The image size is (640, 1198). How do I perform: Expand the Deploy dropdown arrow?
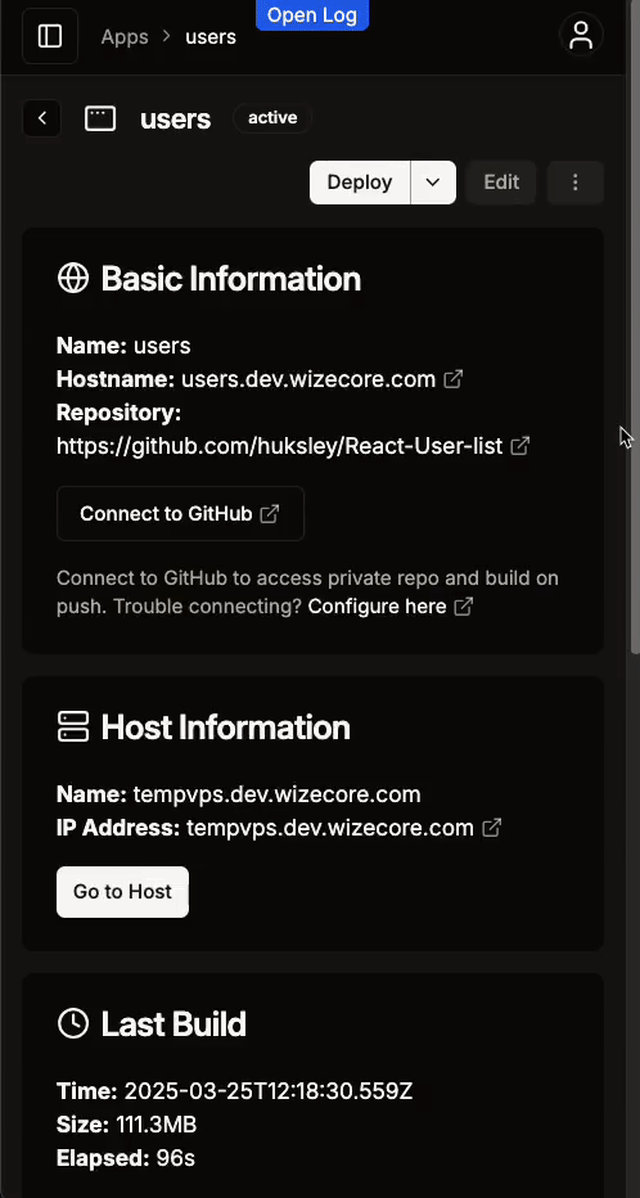(x=433, y=182)
